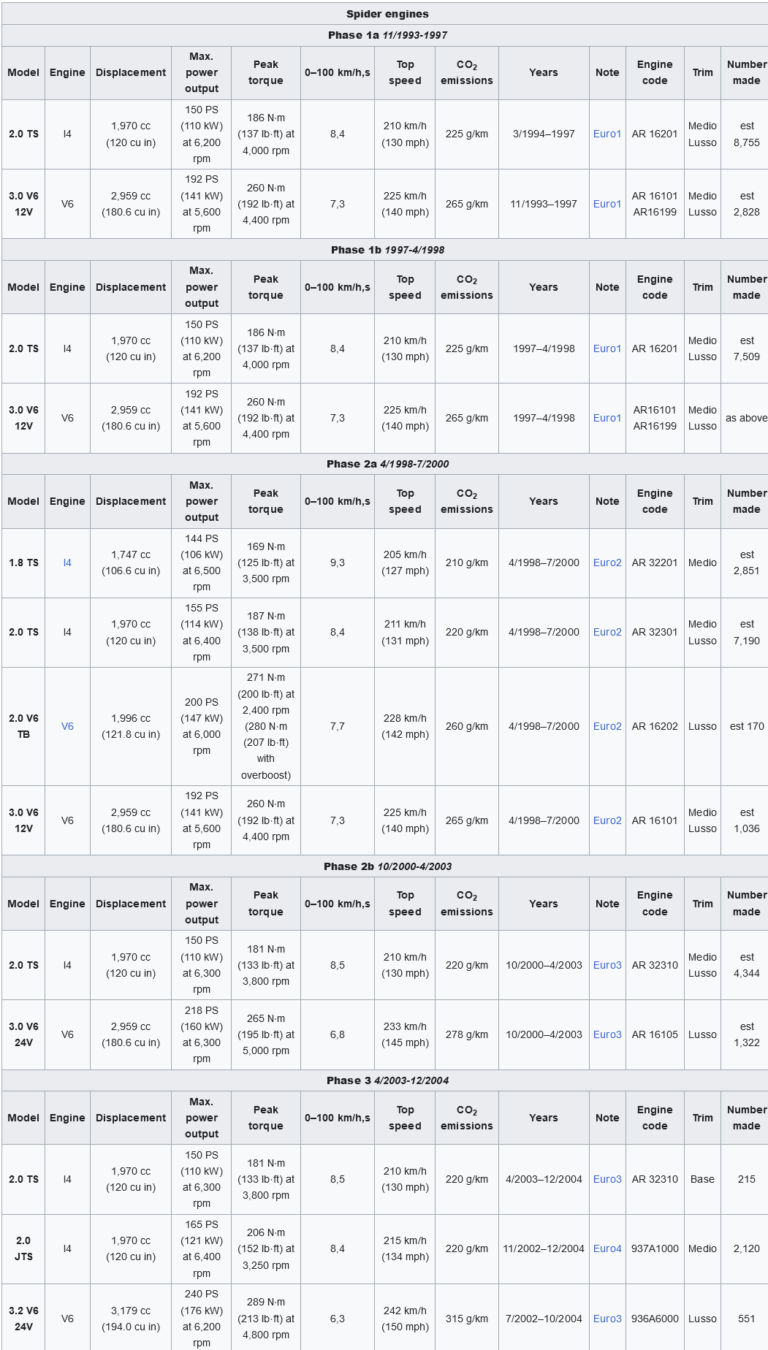
Task: Select the '1.8 TS' model cell
Action: click(x=22, y=563)
